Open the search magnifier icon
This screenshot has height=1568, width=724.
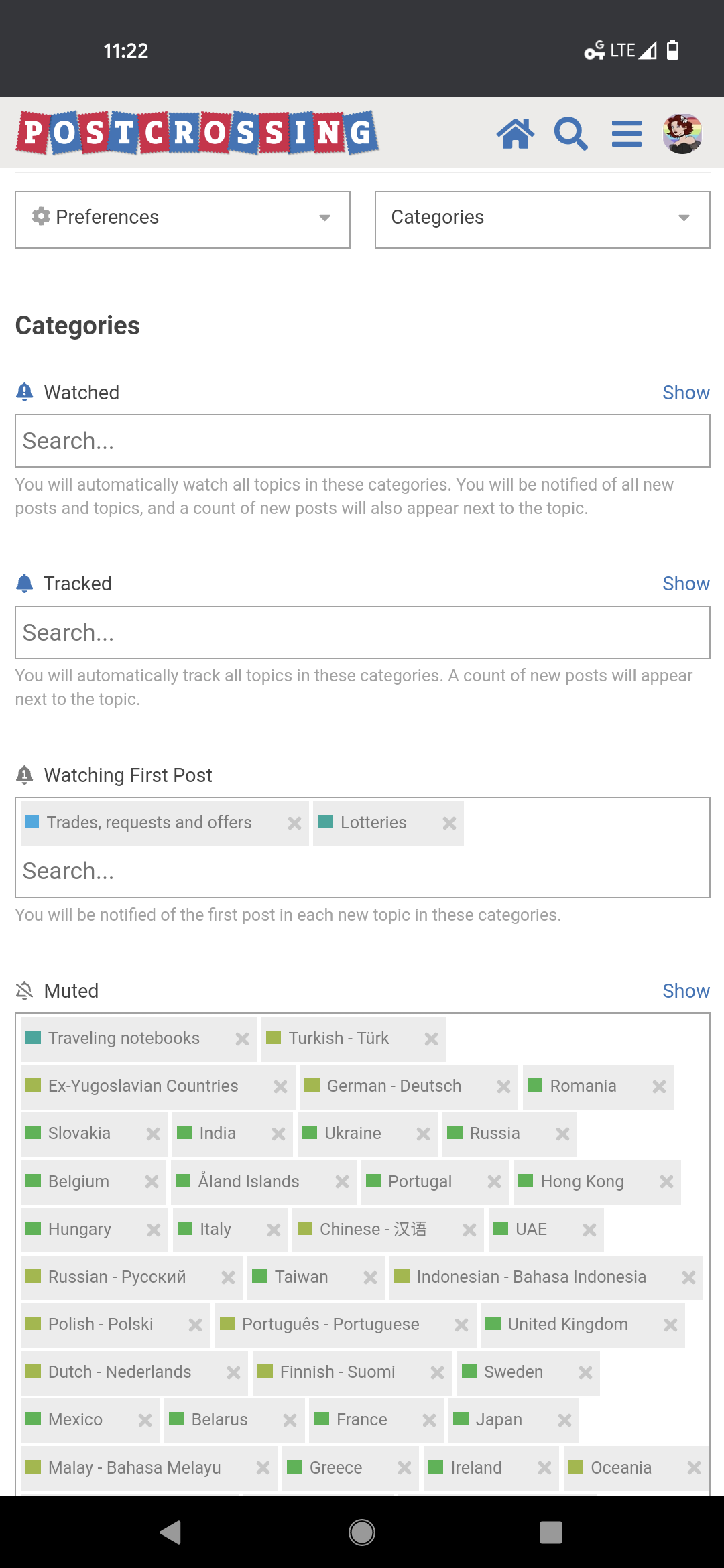coord(570,133)
